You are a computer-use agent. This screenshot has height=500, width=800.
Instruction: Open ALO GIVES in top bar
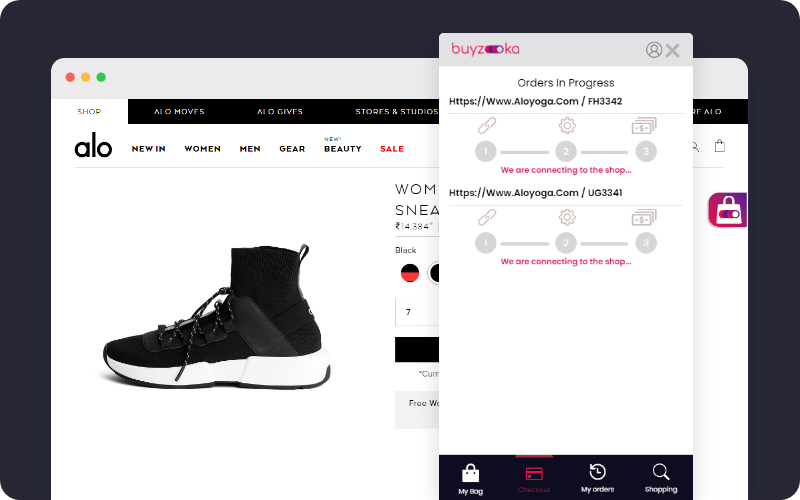tap(280, 111)
